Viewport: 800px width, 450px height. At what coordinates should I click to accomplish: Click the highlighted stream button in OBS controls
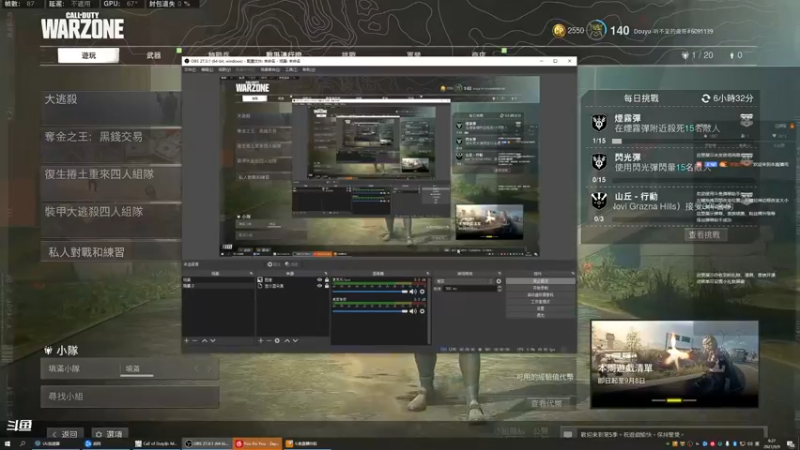point(540,281)
